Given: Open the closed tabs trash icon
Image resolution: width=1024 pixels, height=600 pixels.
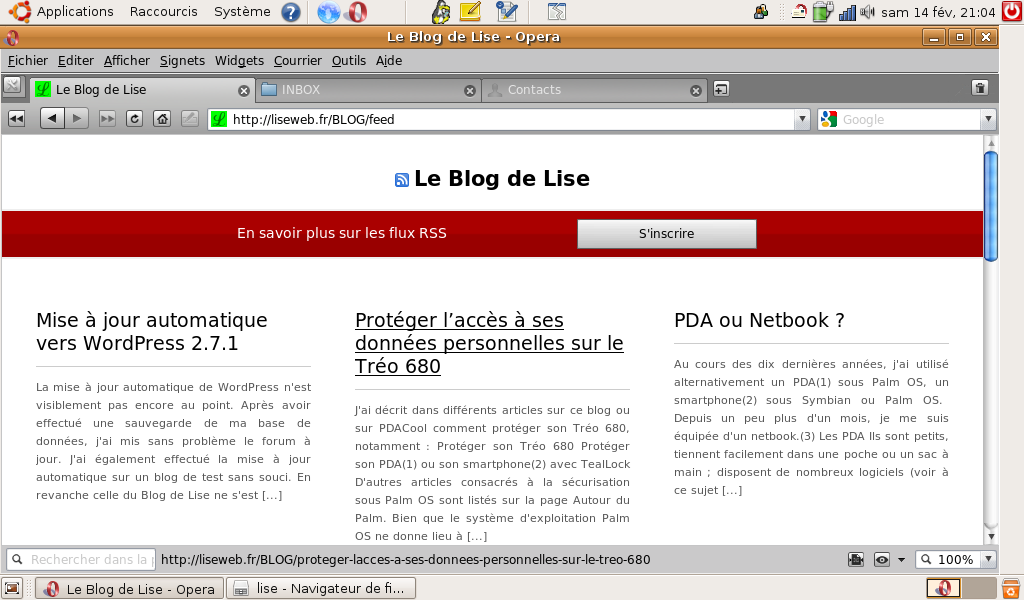Looking at the screenshot, I should pyautogui.click(x=980, y=88).
